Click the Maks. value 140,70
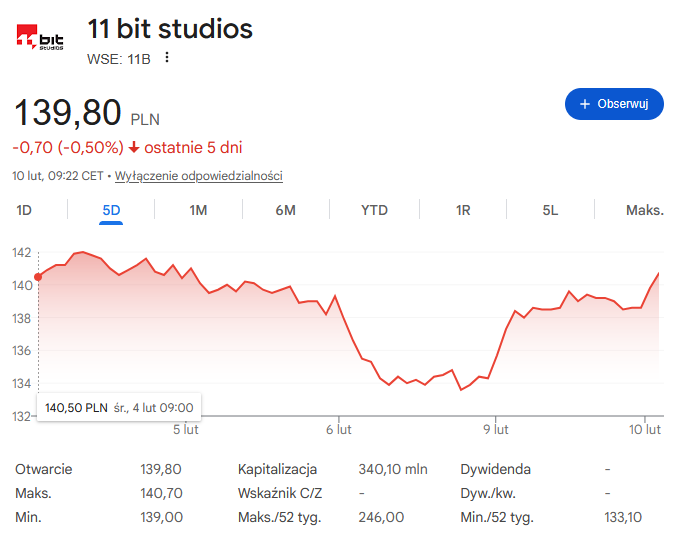 (x=161, y=493)
